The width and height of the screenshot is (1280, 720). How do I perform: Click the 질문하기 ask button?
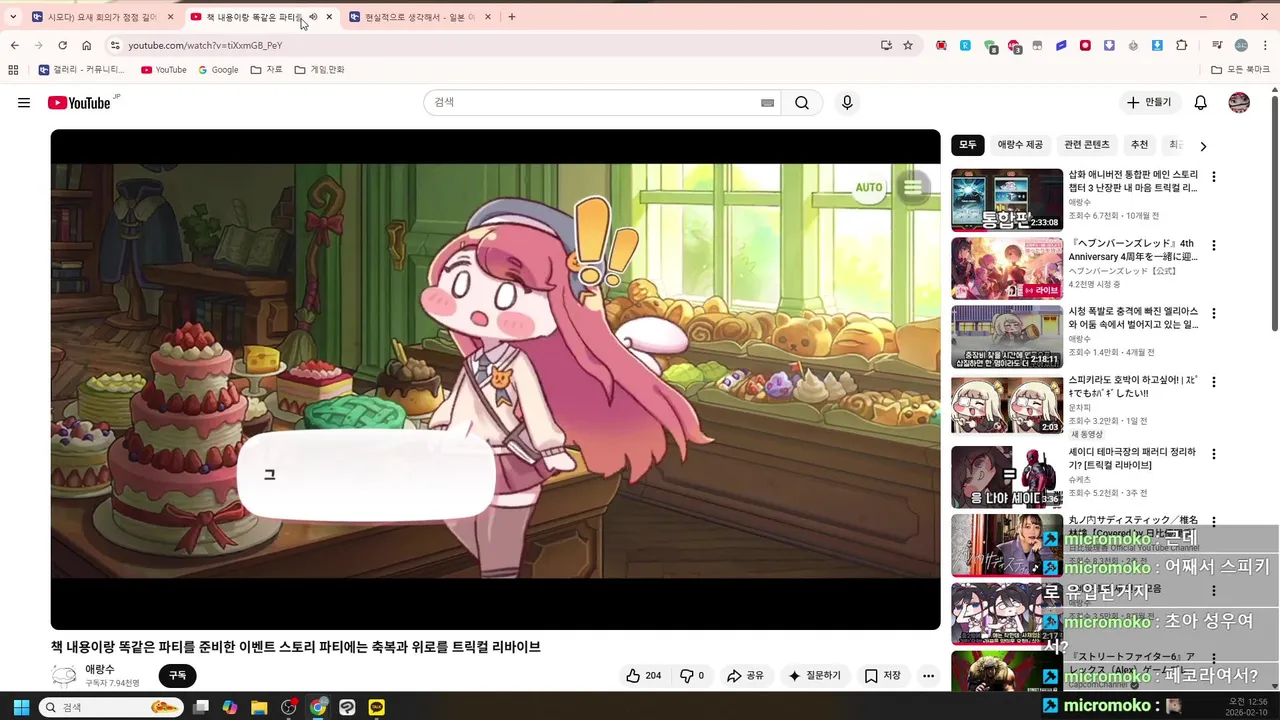tap(815, 676)
